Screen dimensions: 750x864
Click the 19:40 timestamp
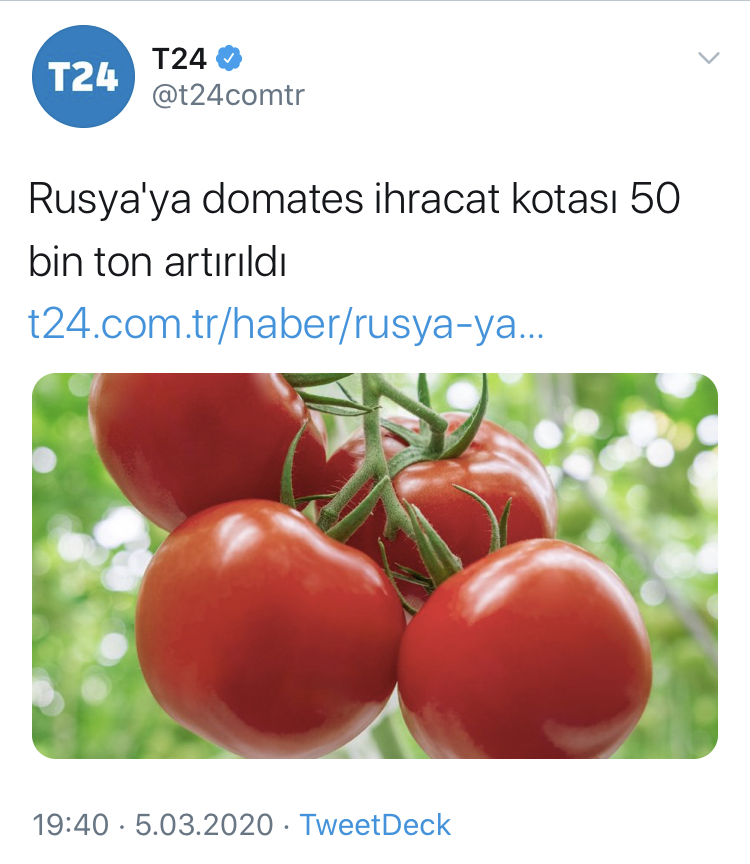pyautogui.click(x=71, y=825)
